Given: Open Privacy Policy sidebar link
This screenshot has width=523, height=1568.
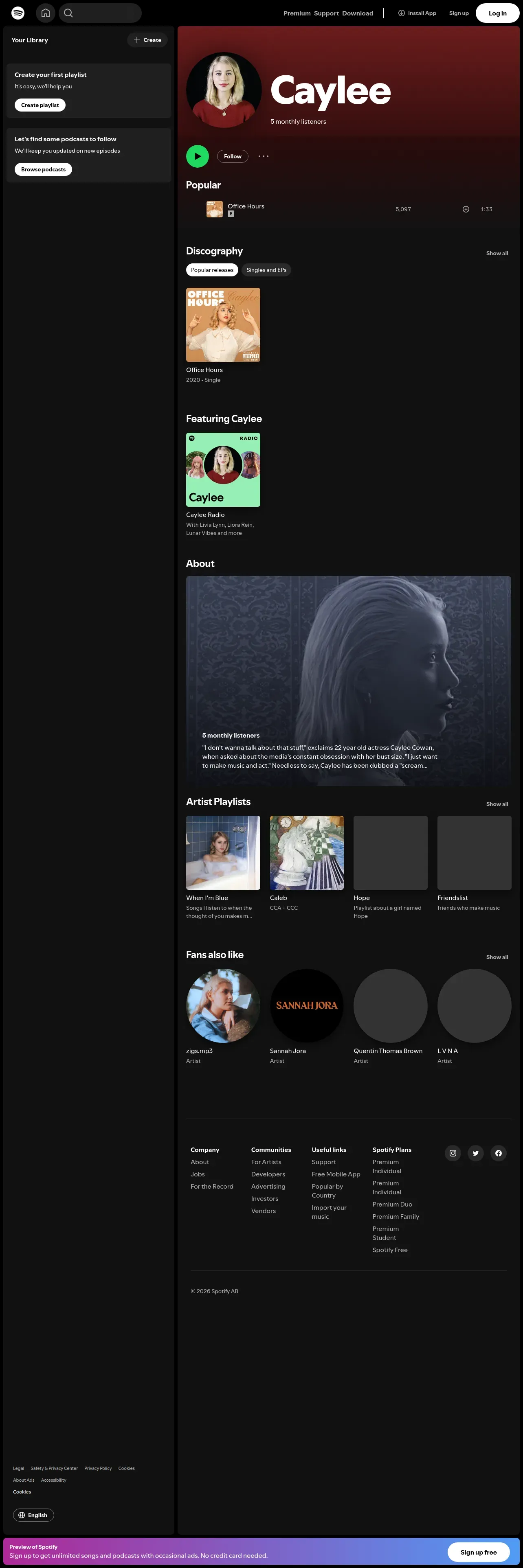Looking at the screenshot, I should [98, 1468].
